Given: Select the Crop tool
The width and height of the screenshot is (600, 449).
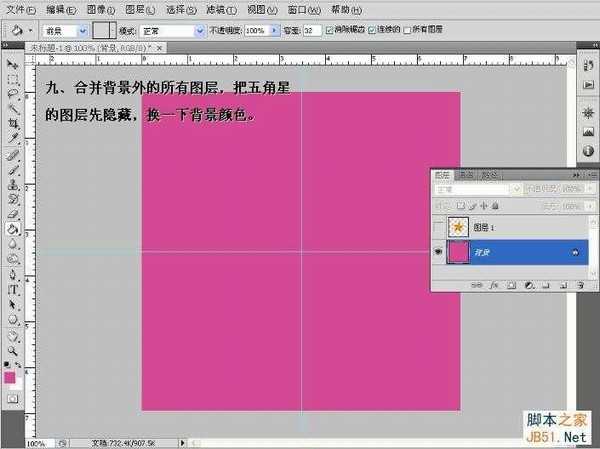Looking at the screenshot, I should 13,122.
